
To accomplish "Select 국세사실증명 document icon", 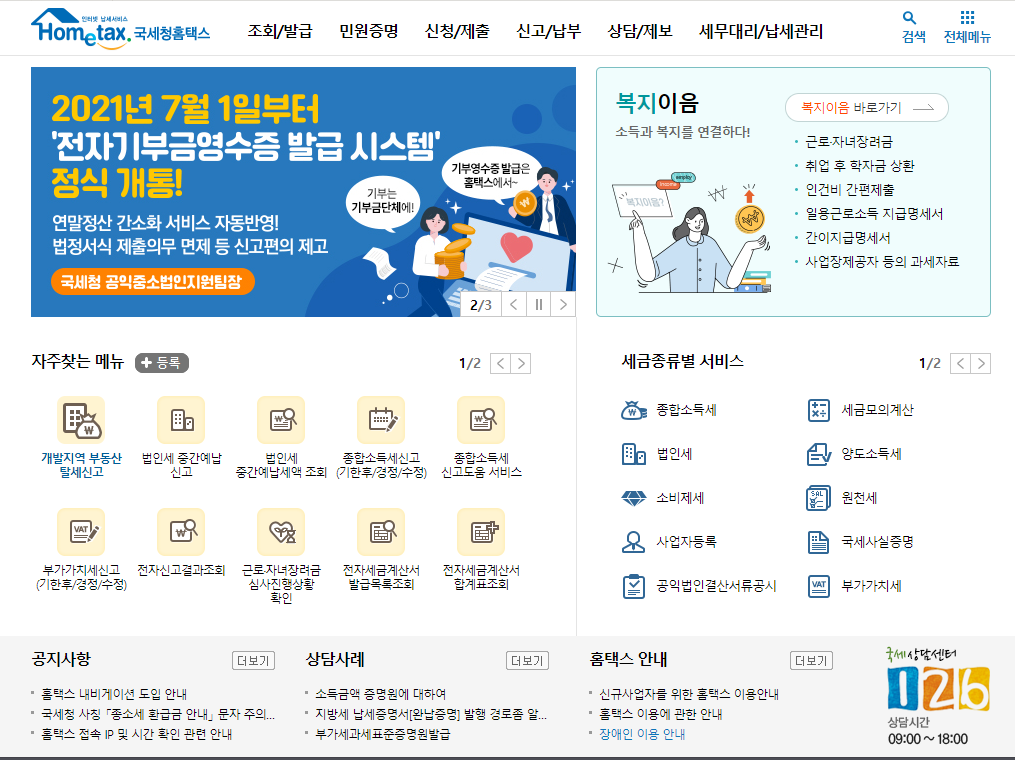I will pyautogui.click(x=819, y=542).
